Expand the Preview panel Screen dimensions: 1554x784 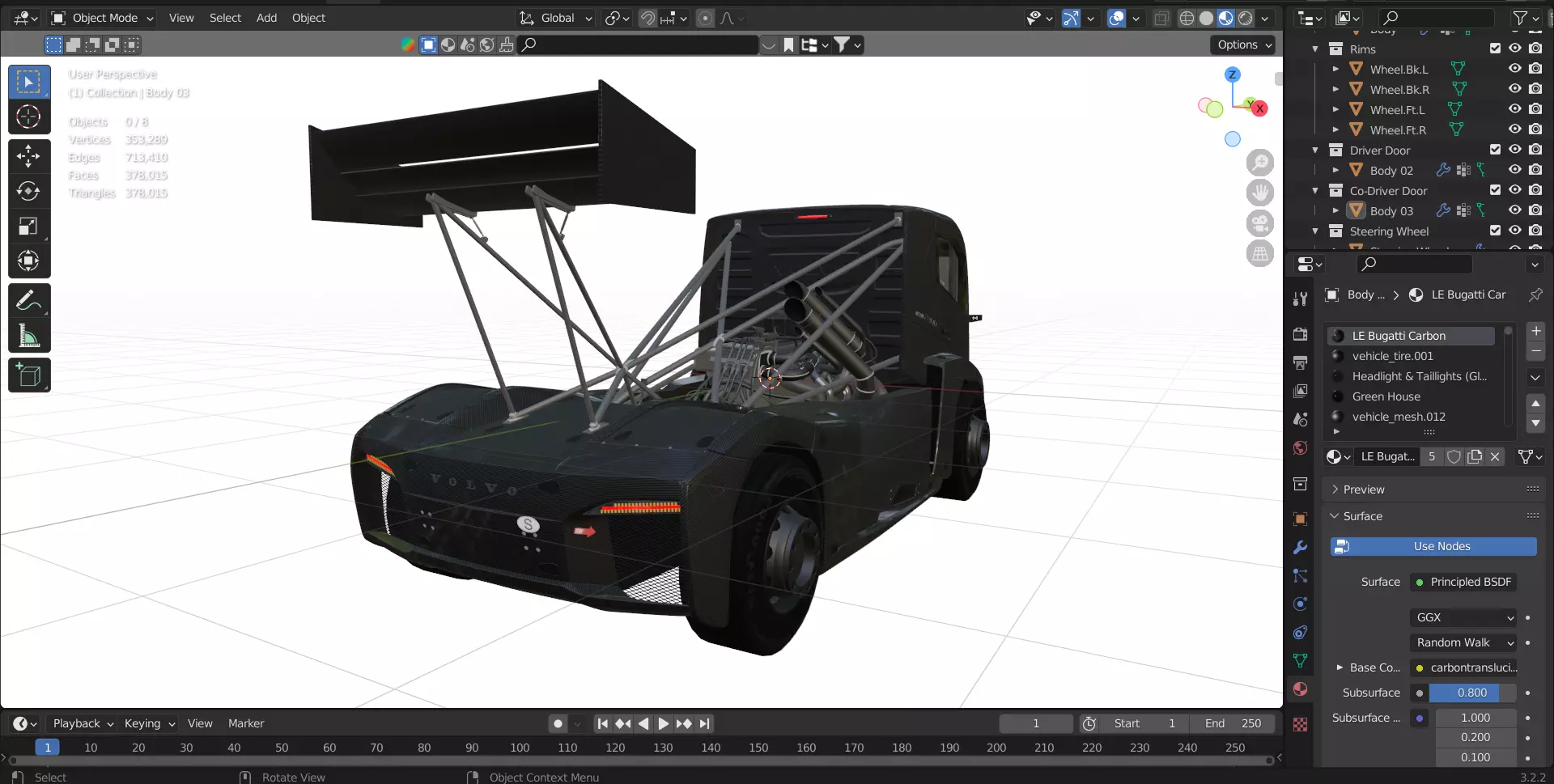point(1335,489)
